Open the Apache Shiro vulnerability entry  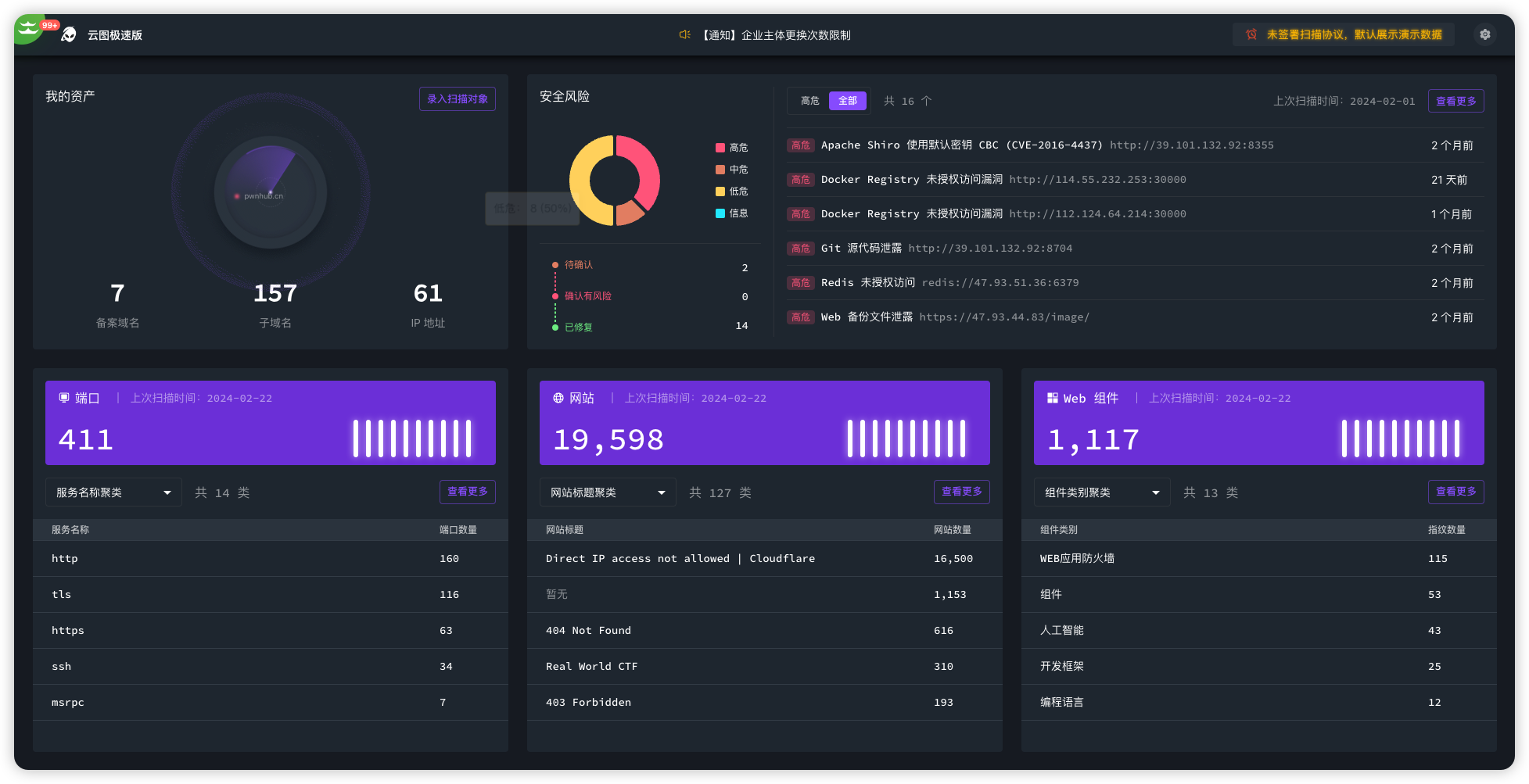[961, 145]
